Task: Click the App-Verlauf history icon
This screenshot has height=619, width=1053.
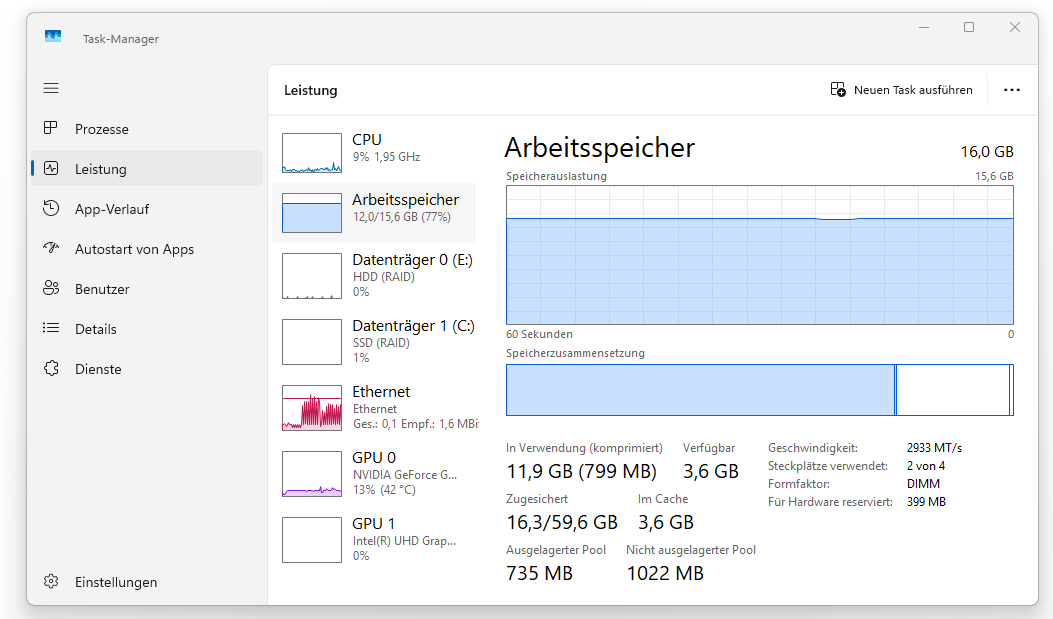Action: [x=51, y=208]
